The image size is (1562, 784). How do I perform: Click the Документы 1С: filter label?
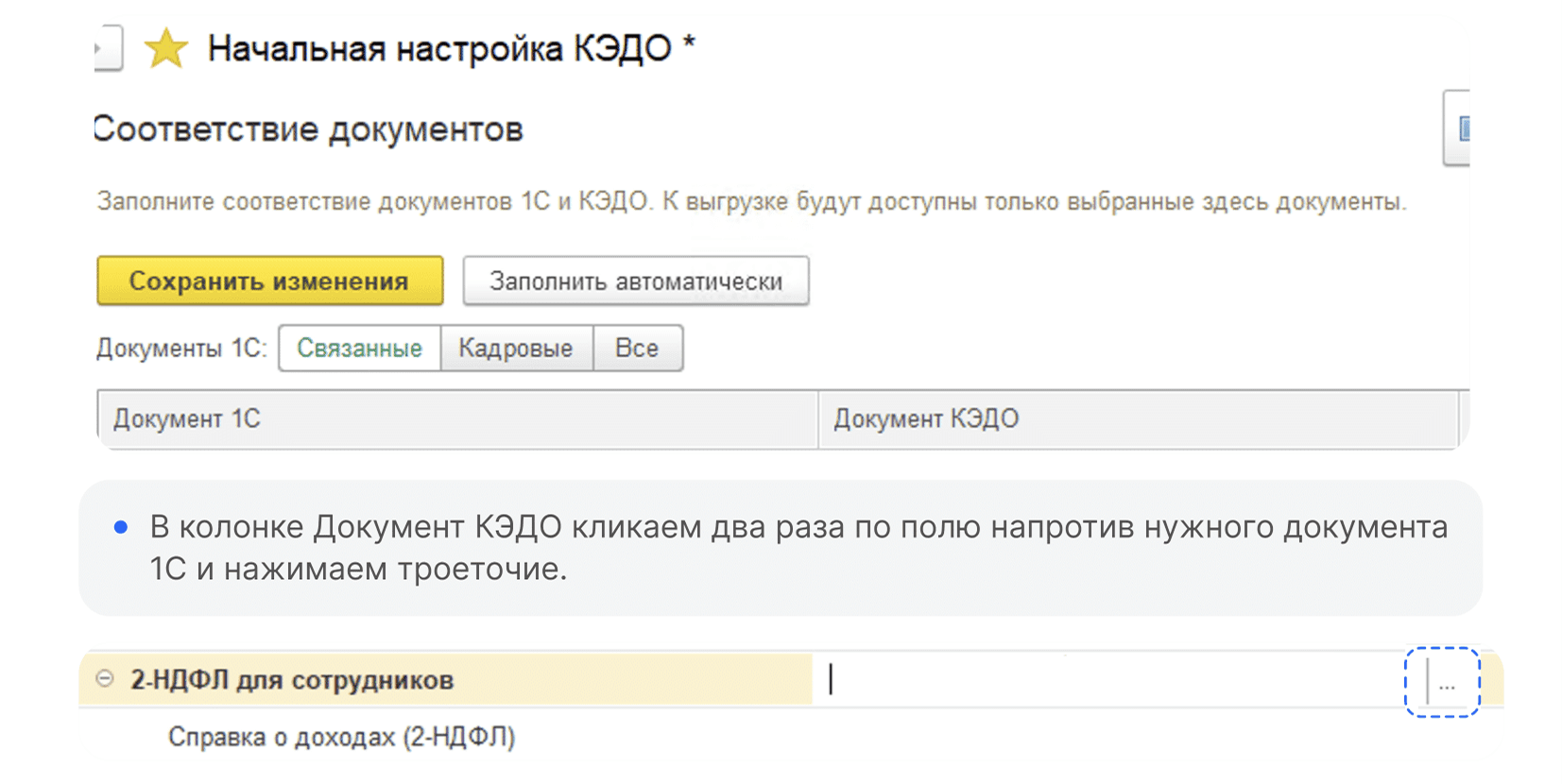(181, 348)
